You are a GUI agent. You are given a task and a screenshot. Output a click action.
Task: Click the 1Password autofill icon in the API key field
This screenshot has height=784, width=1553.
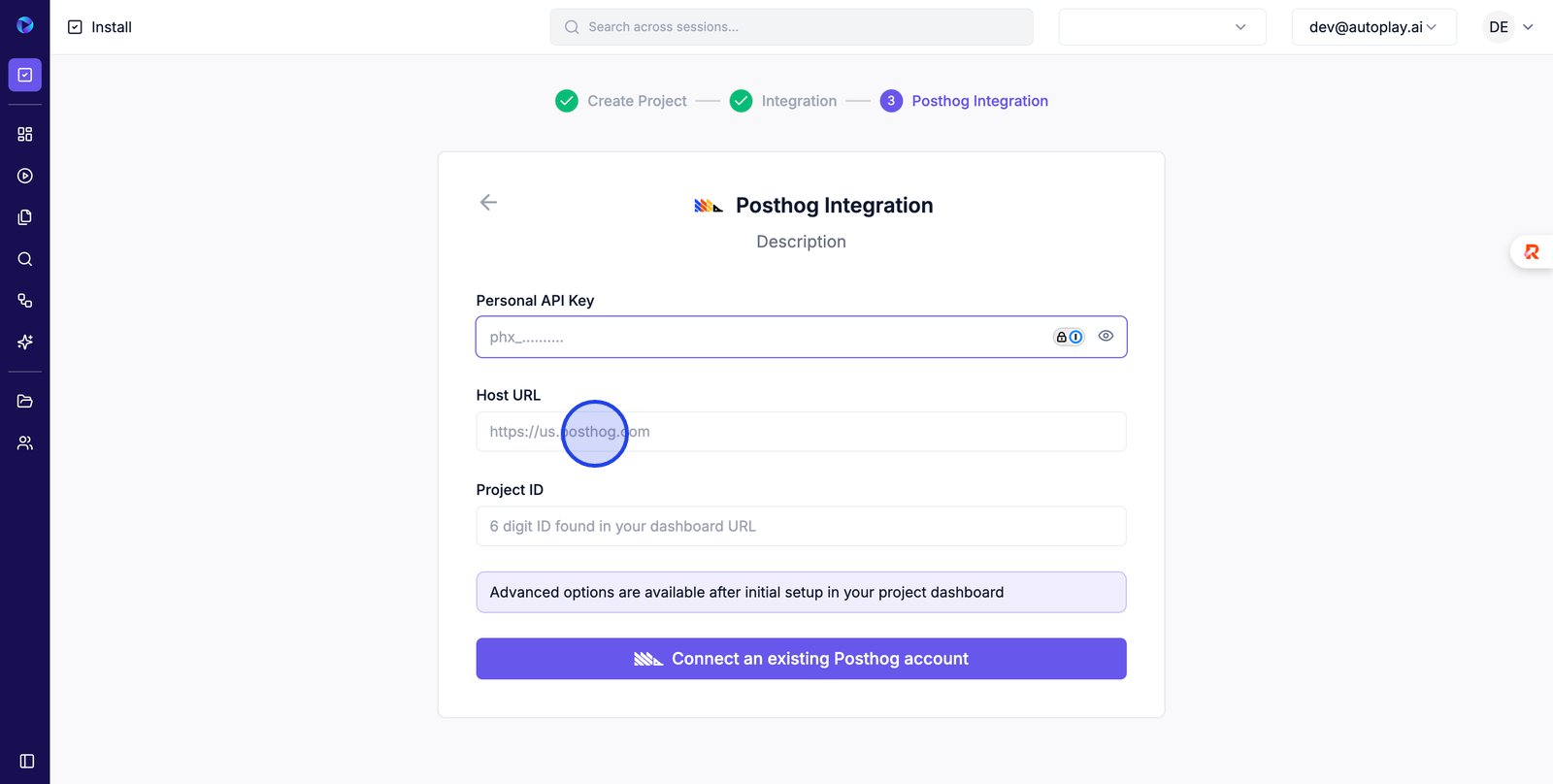click(1069, 337)
